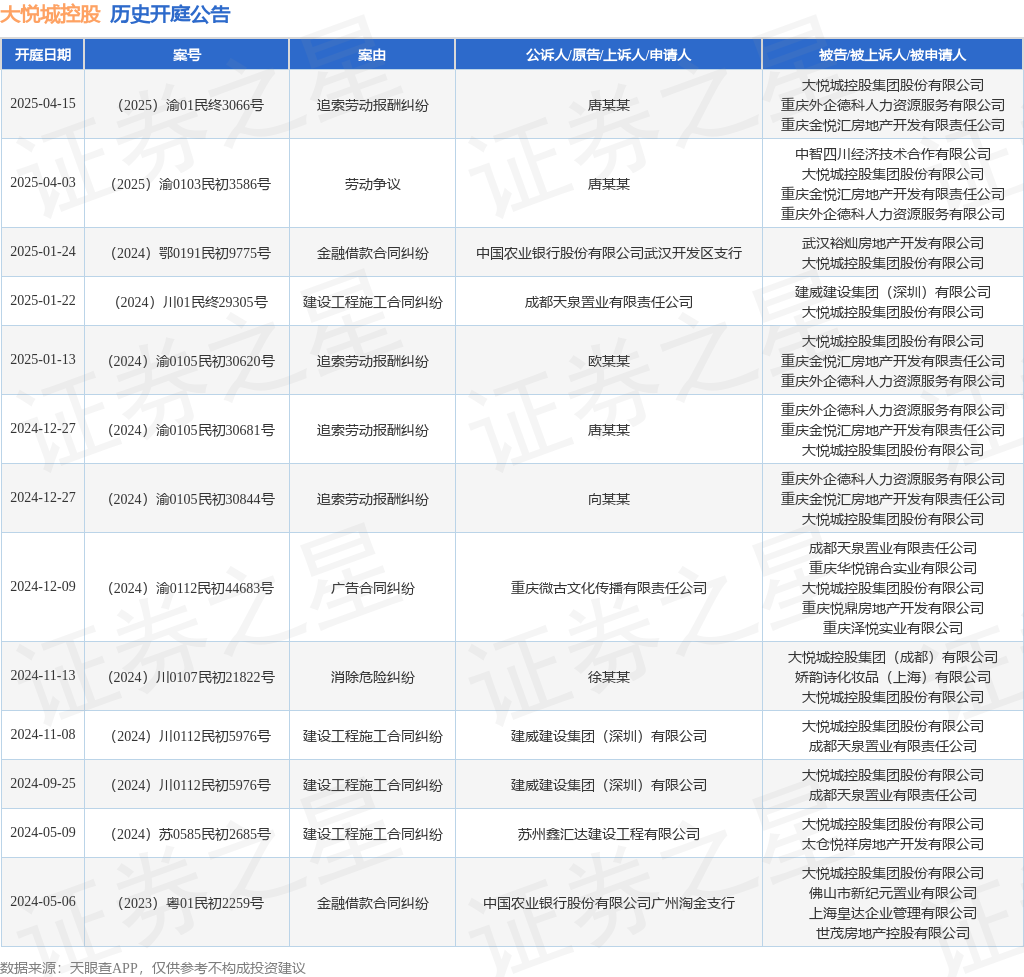Click 中智四川经济技术合作有限公司 defendant
The height and width of the screenshot is (977, 1024).
pos(893,154)
